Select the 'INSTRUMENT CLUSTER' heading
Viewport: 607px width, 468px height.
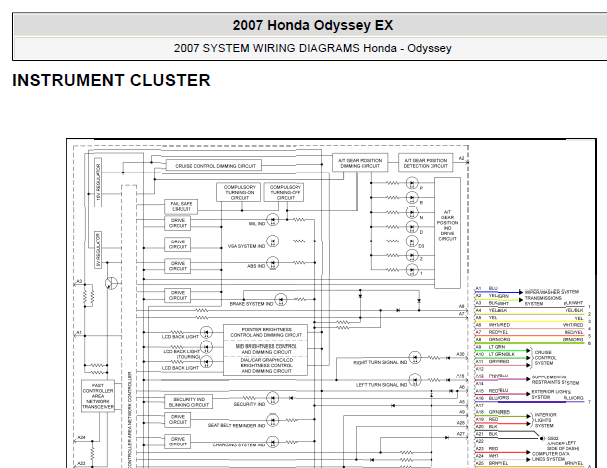(x=111, y=80)
